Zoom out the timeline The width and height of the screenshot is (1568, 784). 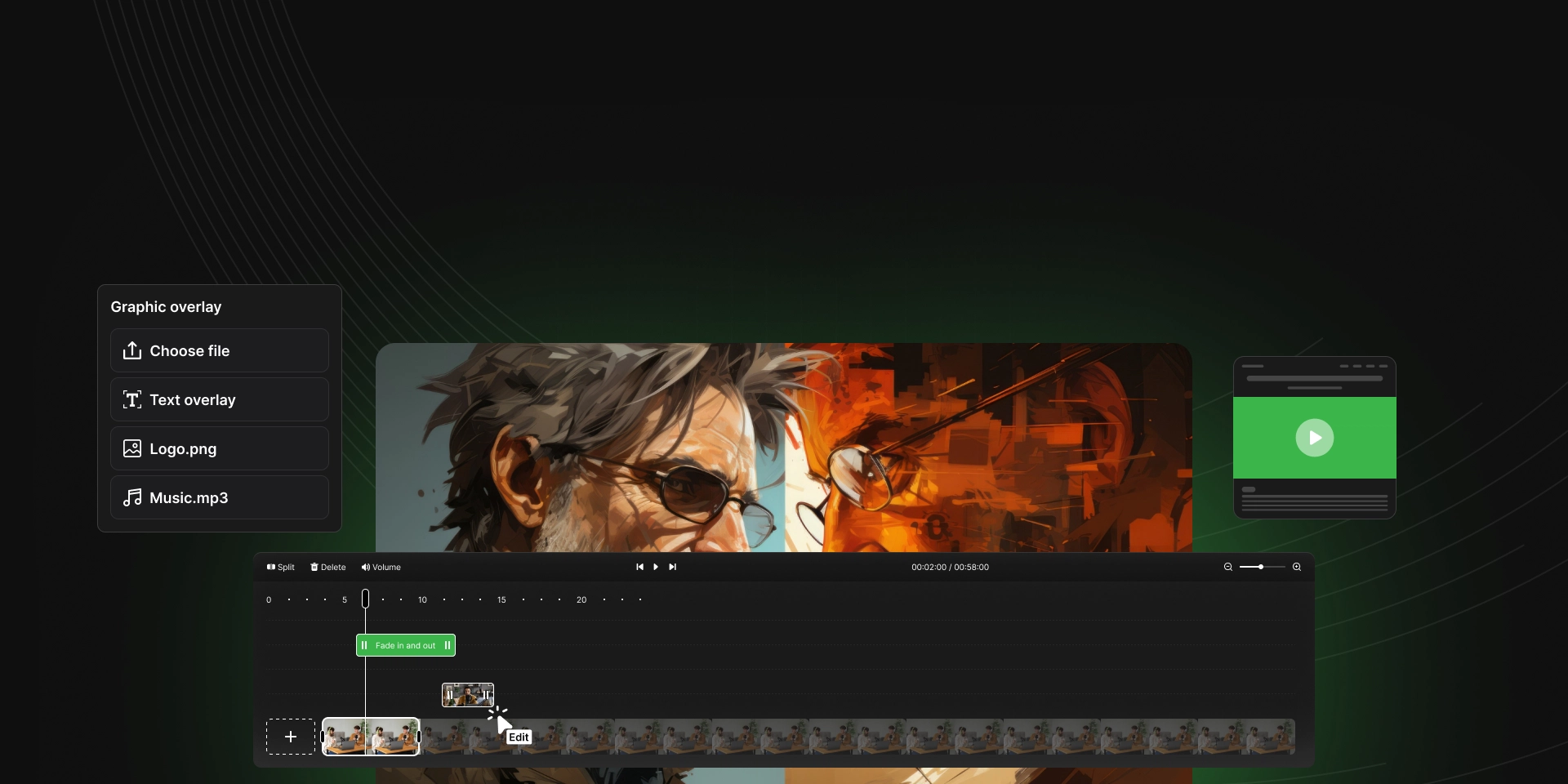click(1227, 567)
